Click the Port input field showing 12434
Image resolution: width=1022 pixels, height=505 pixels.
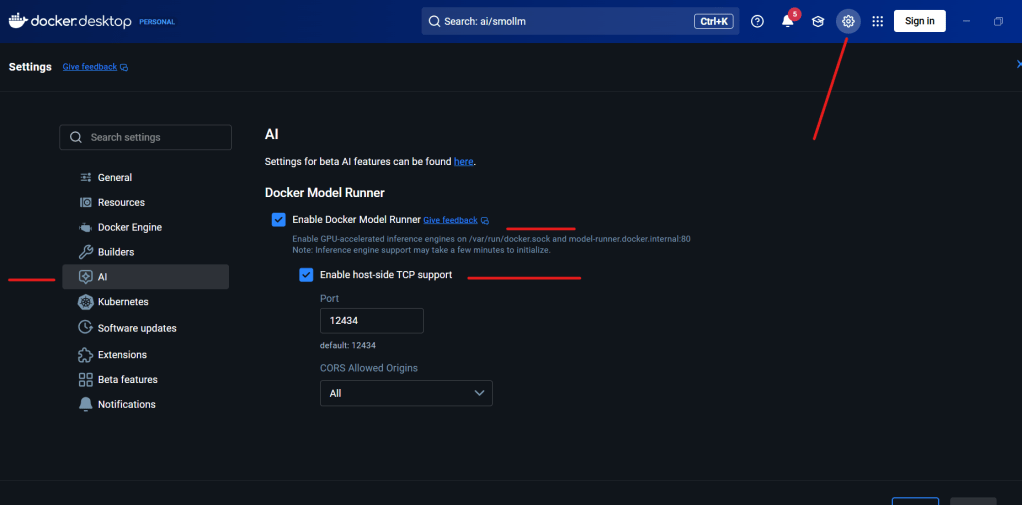point(372,321)
